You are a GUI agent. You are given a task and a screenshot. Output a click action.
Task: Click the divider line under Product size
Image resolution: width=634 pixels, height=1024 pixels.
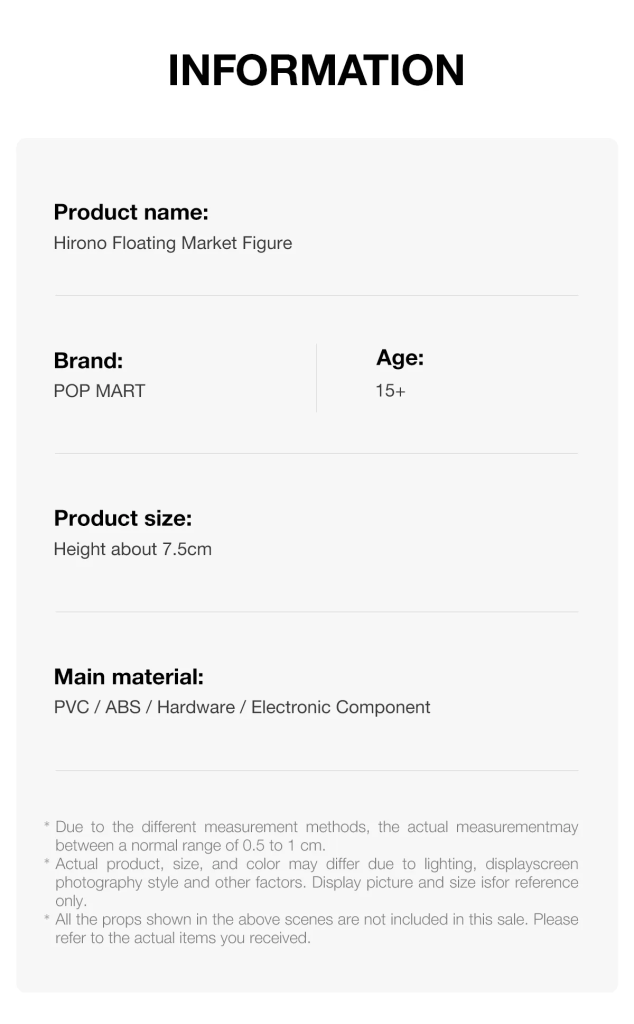(x=316, y=611)
